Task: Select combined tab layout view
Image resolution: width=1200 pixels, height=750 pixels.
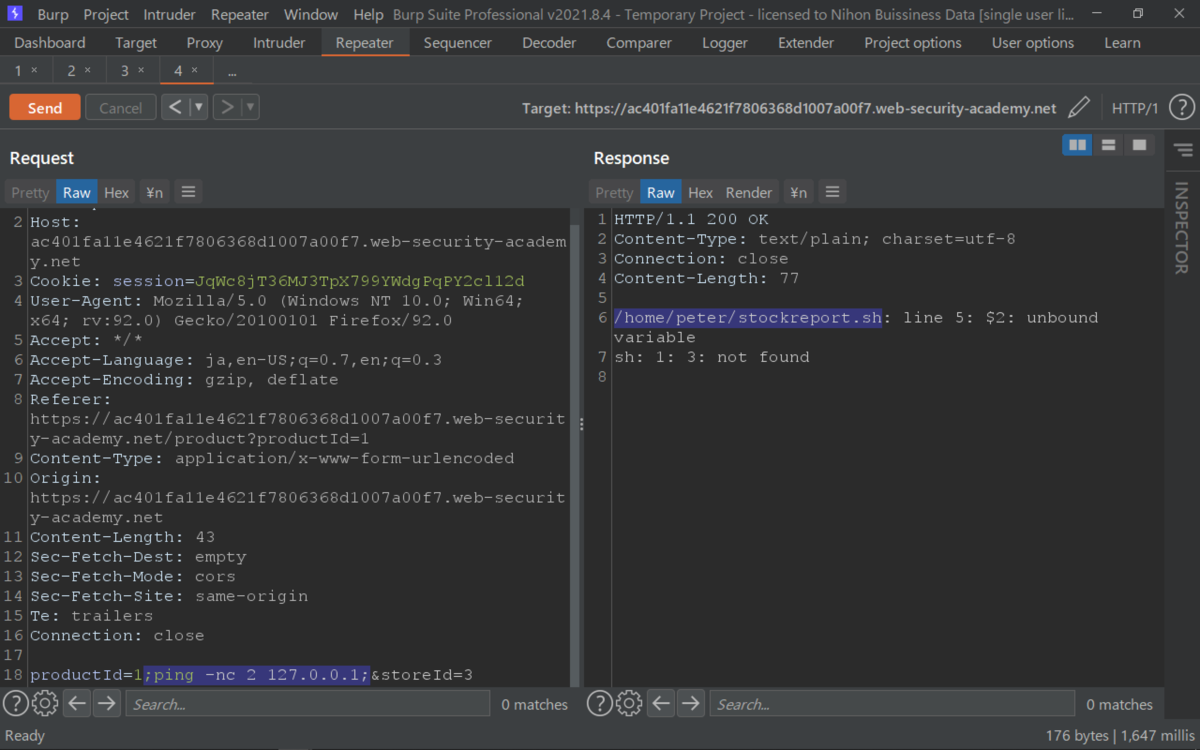Action: pyautogui.click(x=1139, y=145)
